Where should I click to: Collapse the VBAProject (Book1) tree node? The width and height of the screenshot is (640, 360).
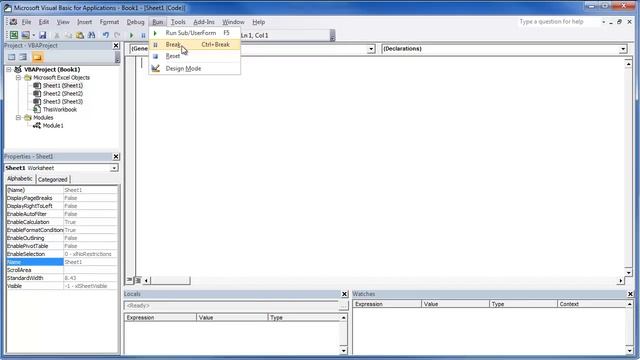point(9,69)
